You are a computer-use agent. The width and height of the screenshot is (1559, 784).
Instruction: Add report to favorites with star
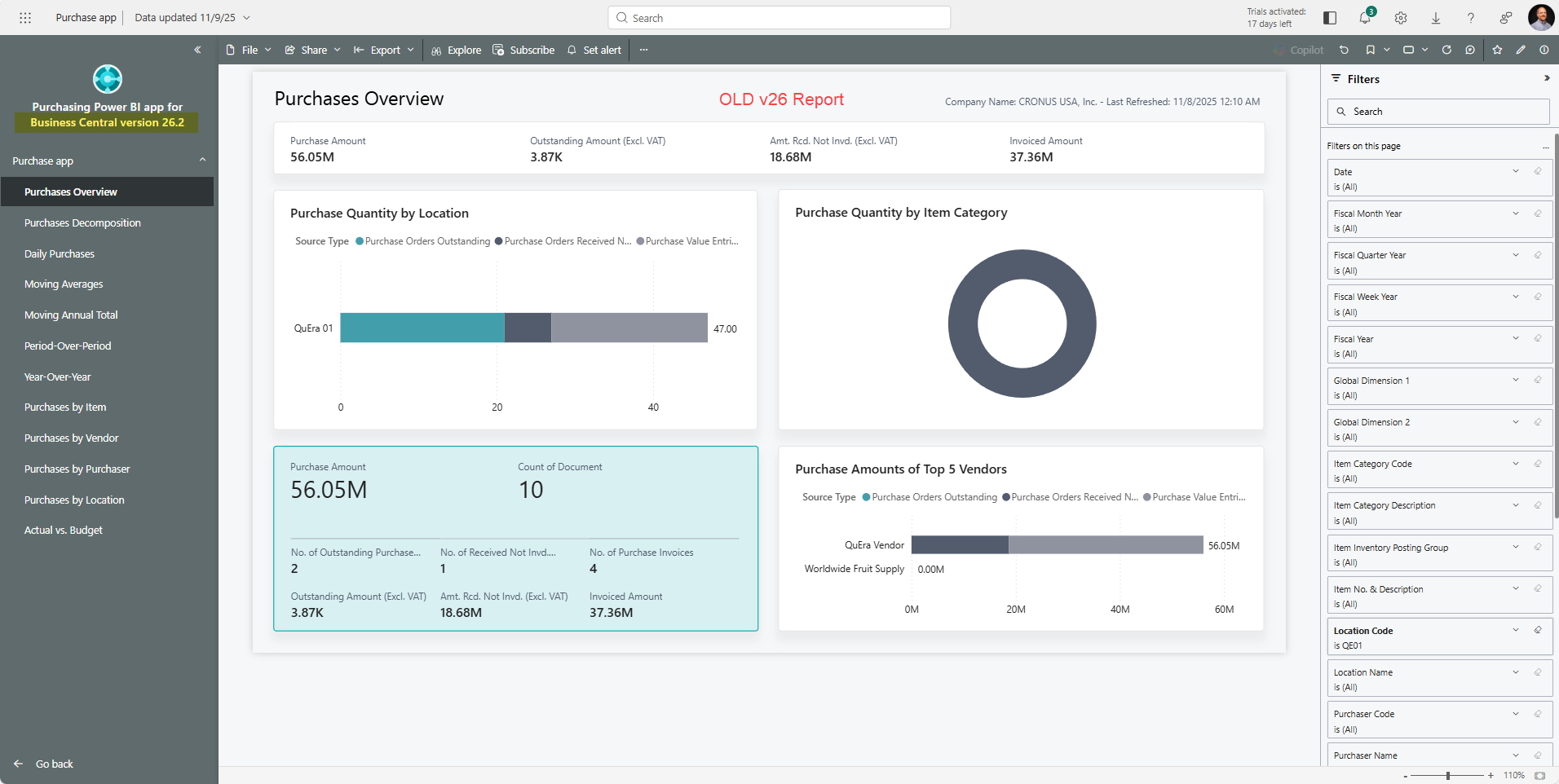tap(1497, 50)
